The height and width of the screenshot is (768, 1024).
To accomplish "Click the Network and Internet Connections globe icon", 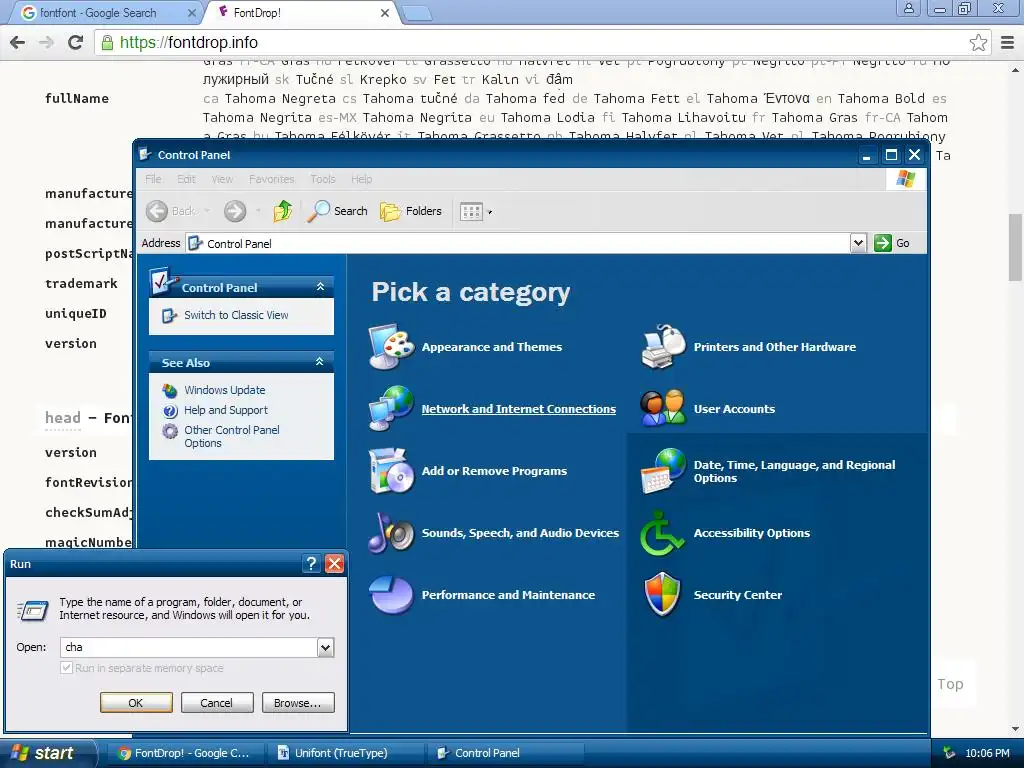I will point(391,409).
